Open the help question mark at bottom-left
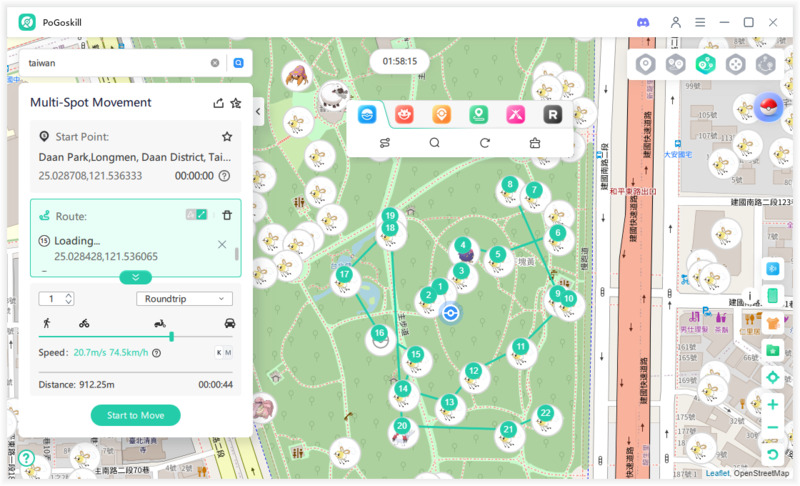 tap(26, 458)
